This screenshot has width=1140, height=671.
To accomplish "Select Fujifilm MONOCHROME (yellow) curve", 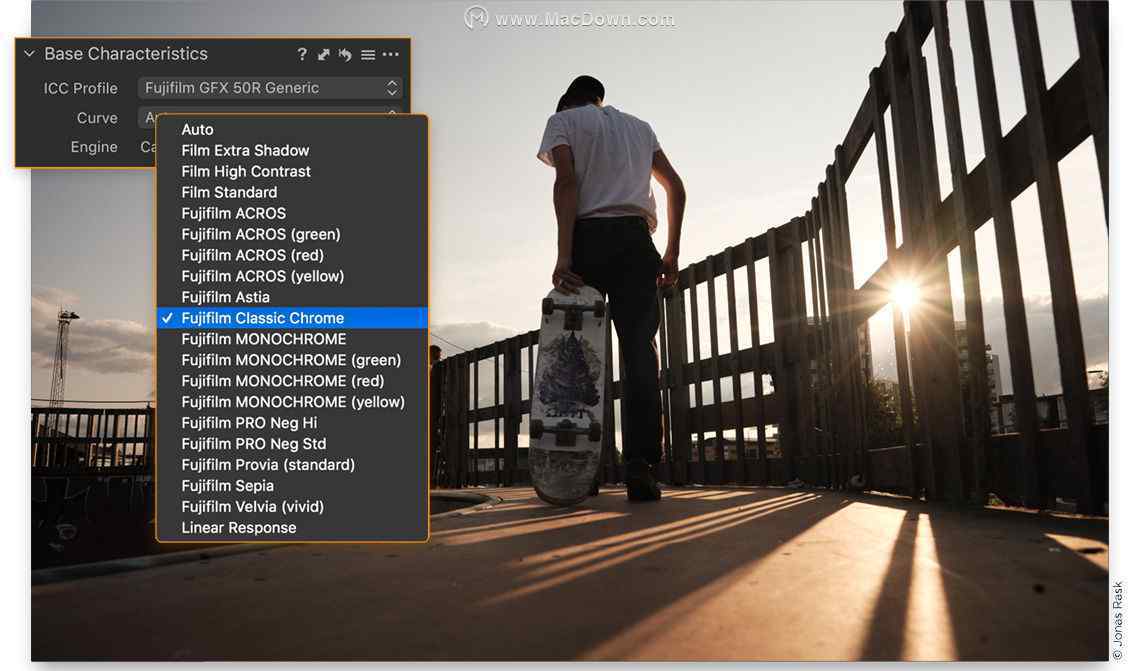I will 292,402.
